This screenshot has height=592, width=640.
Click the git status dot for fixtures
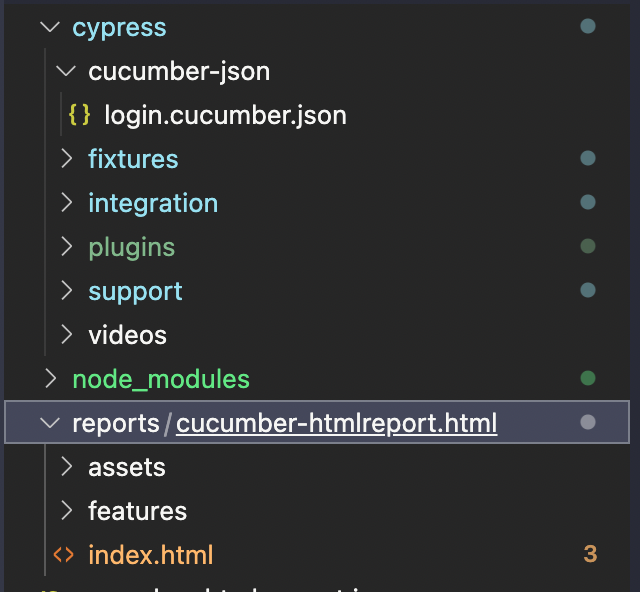point(588,158)
